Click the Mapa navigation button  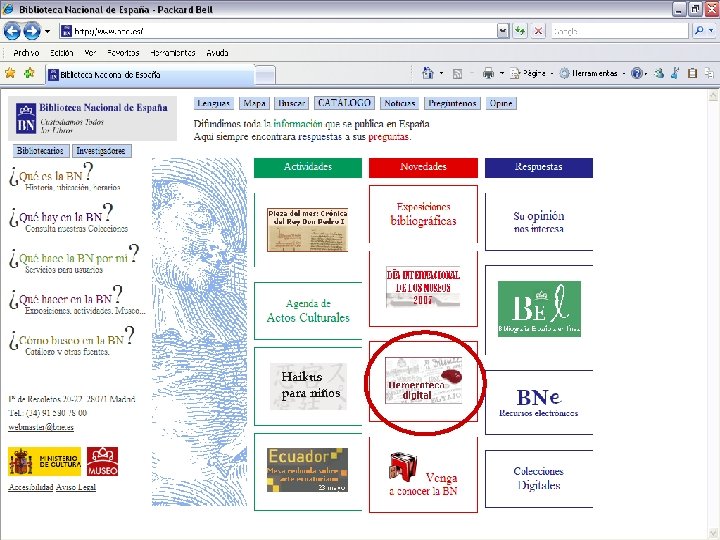tap(254, 103)
